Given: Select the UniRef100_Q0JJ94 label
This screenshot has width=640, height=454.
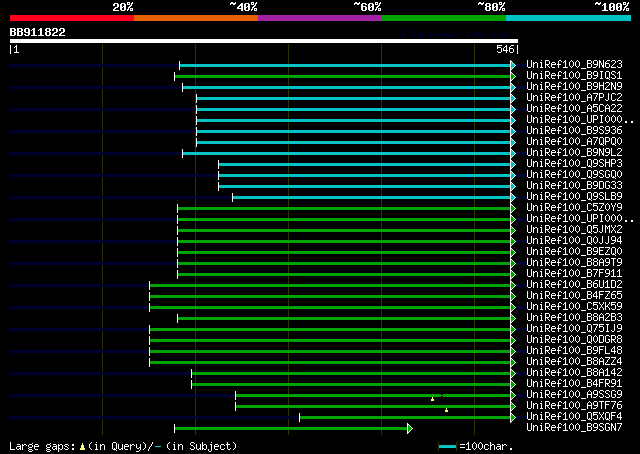Looking at the screenshot, I should click(574, 241).
